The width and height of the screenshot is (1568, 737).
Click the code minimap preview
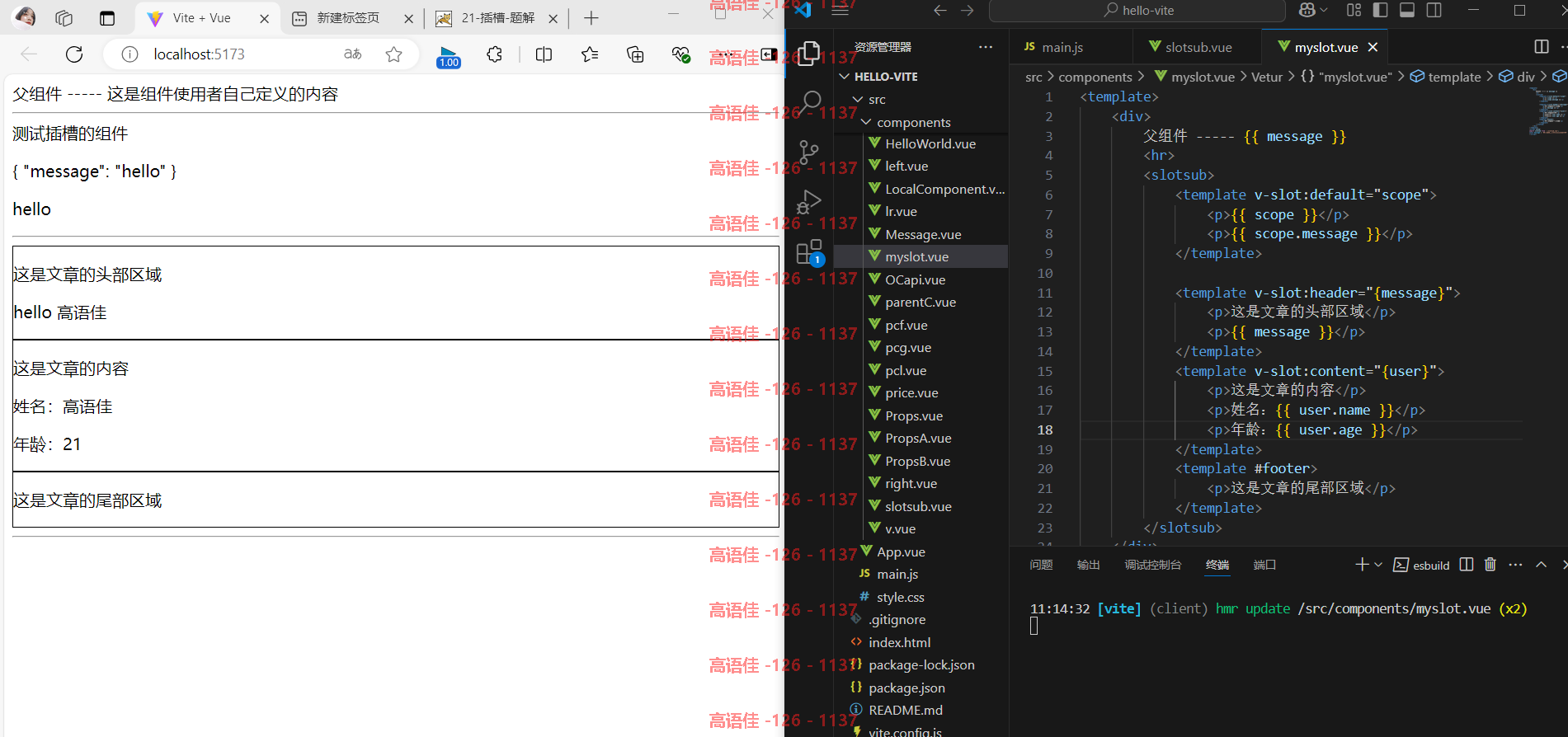click(1547, 111)
